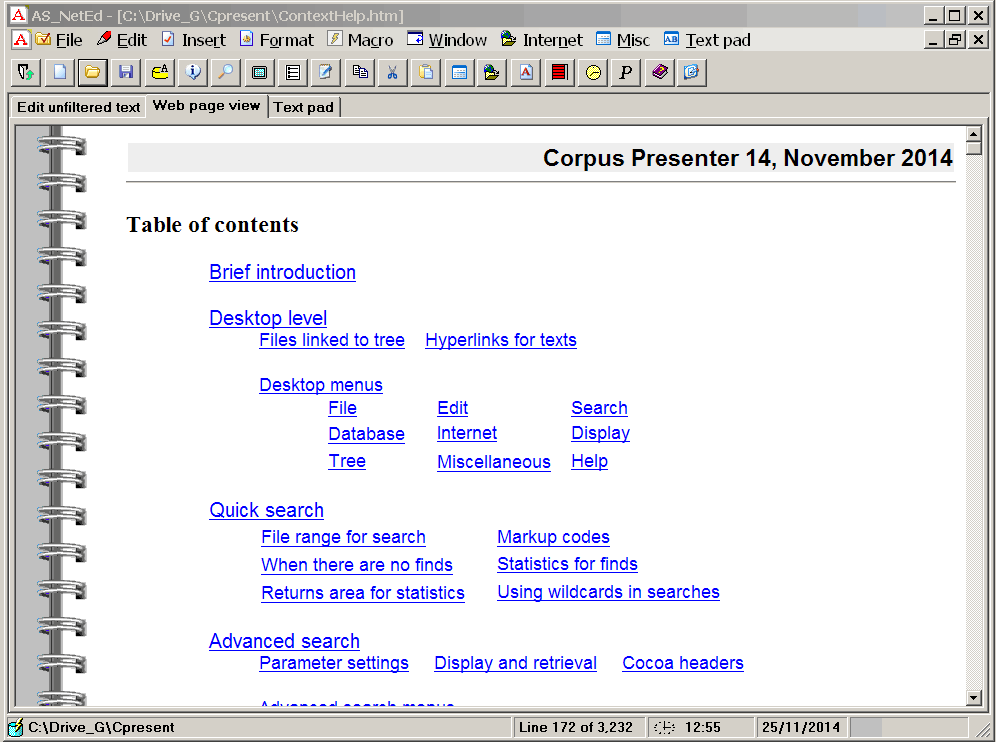Click the scrollbar up arrow
The width and height of the screenshot is (996, 742).
tap(973, 134)
